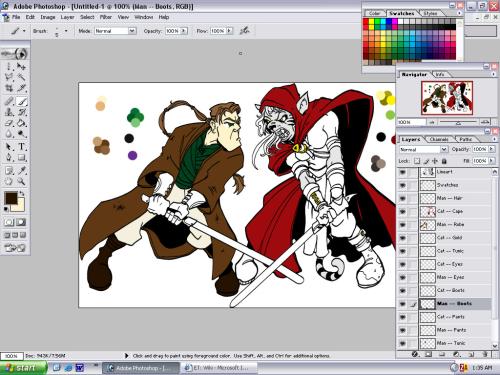Select the Eraser tool
This screenshot has width=500, height=375.
[x=9, y=123]
